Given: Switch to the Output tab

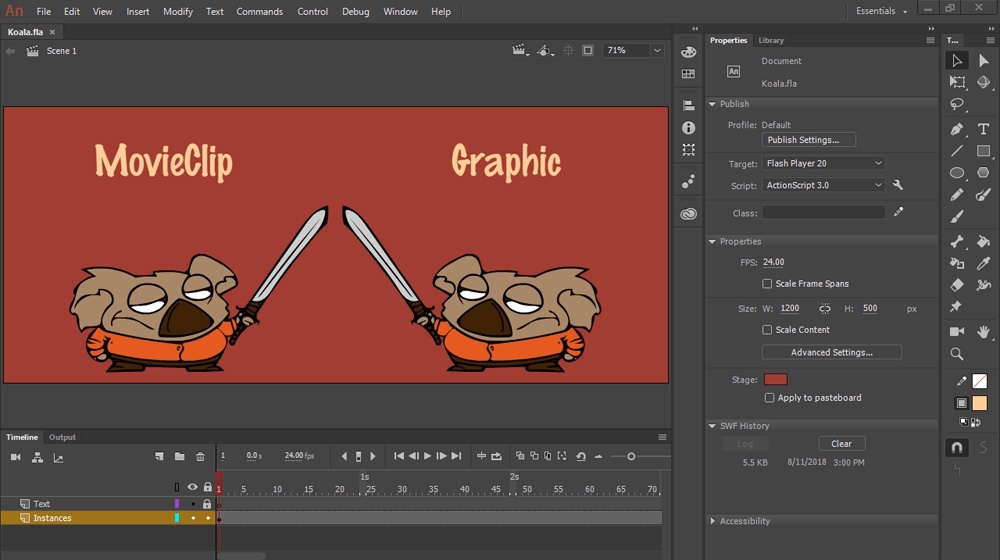Looking at the screenshot, I should [62, 437].
